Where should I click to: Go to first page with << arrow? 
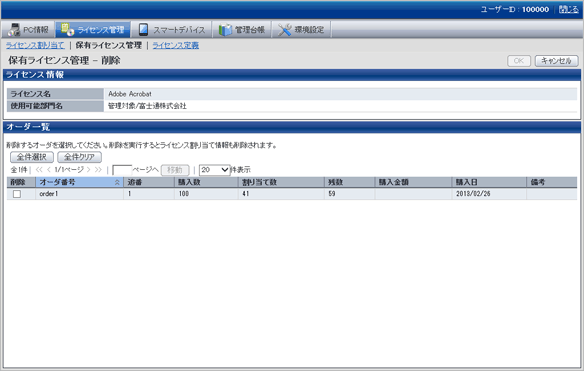point(39,170)
